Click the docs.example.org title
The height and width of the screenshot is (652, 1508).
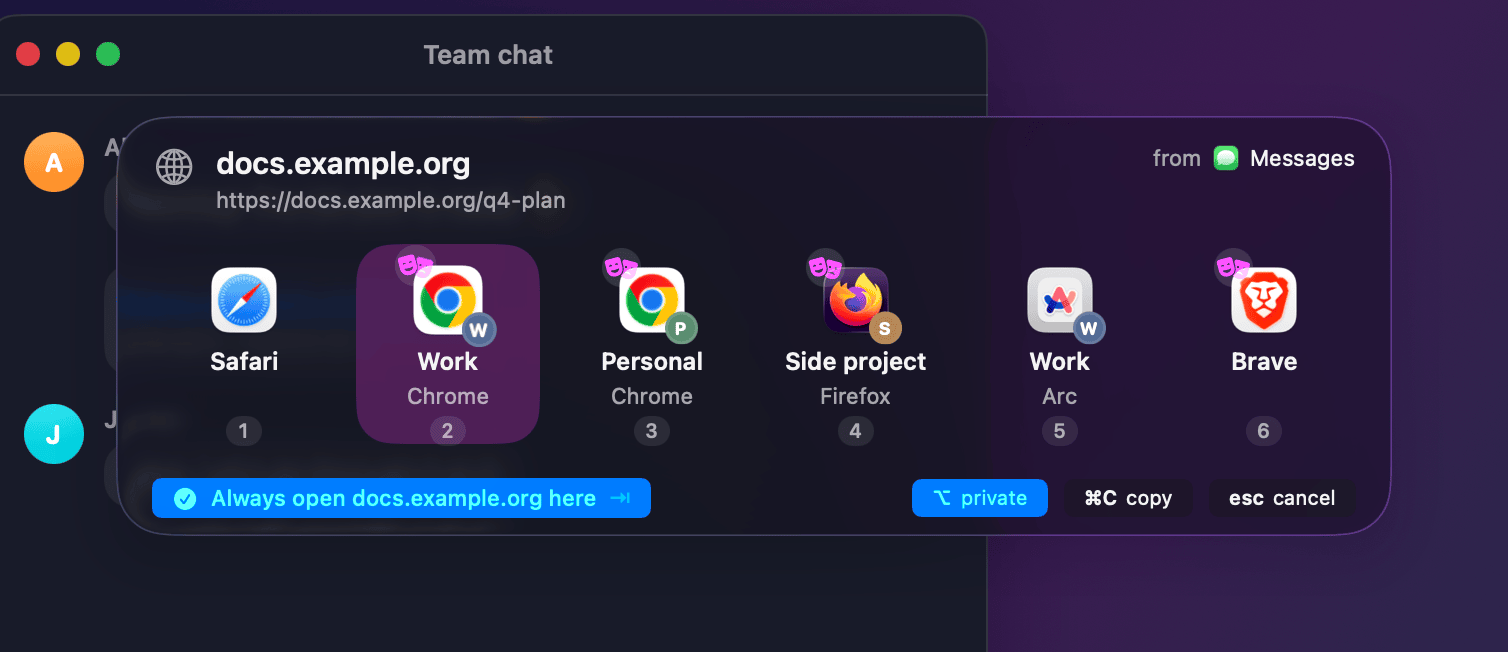pos(343,164)
